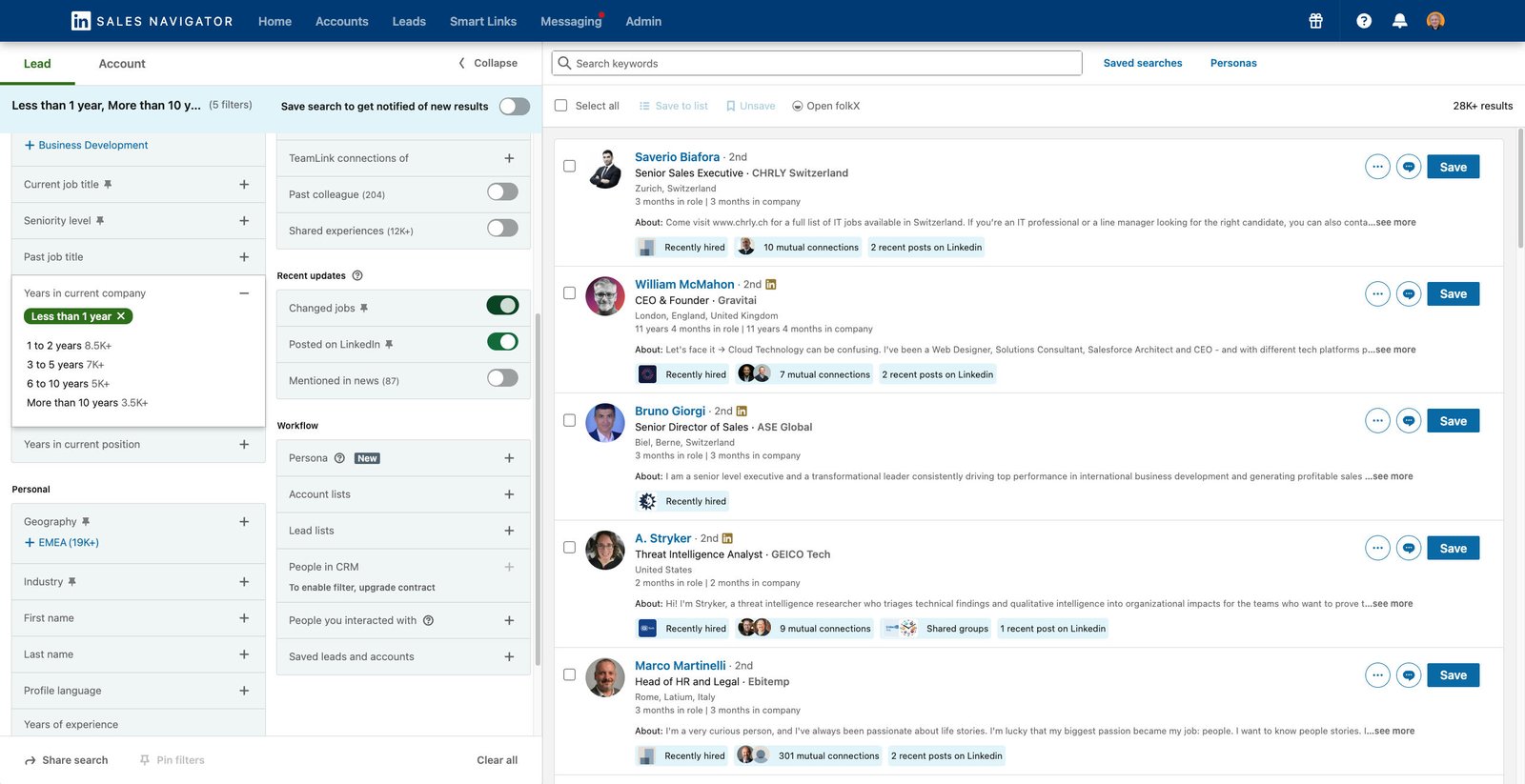
Task: Click the Open folkX icon button
Action: coord(825,106)
